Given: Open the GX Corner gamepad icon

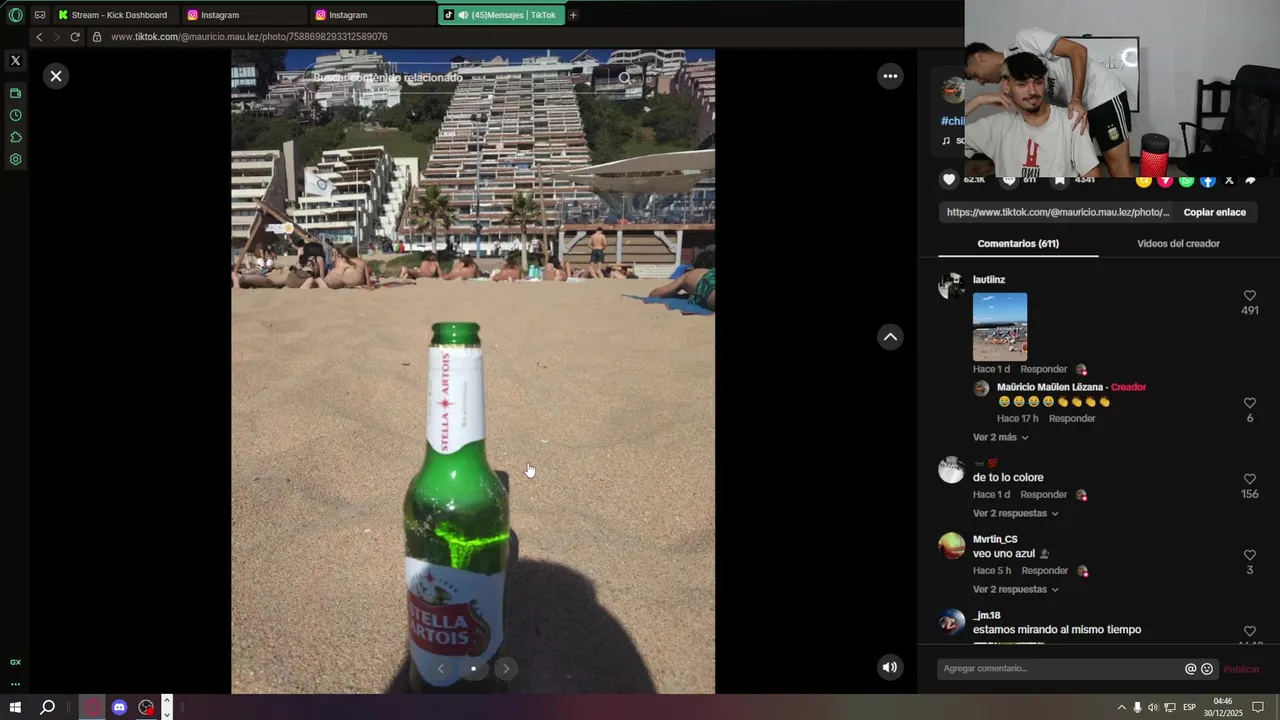Looking at the screenshot, I should point(40,15).
